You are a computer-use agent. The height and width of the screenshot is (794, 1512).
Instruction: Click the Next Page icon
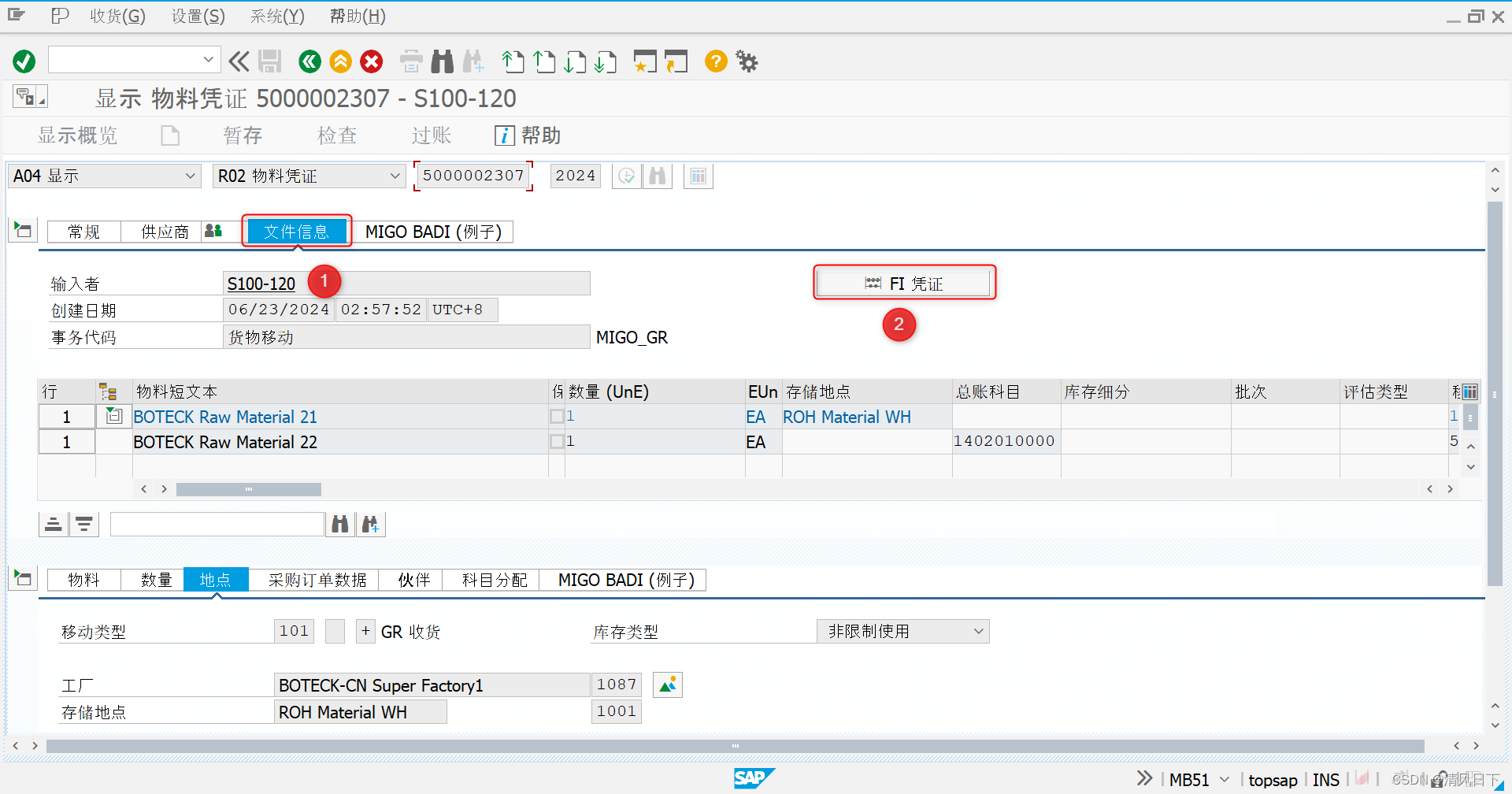(x=575, y=61)
